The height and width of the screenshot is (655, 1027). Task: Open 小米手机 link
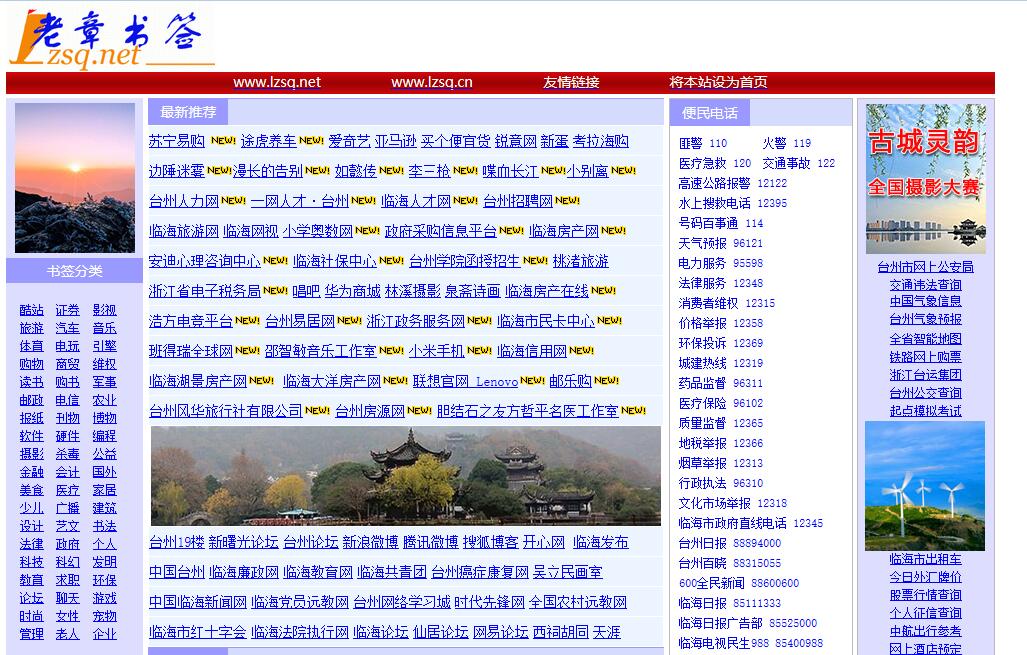tap(436, 351)
